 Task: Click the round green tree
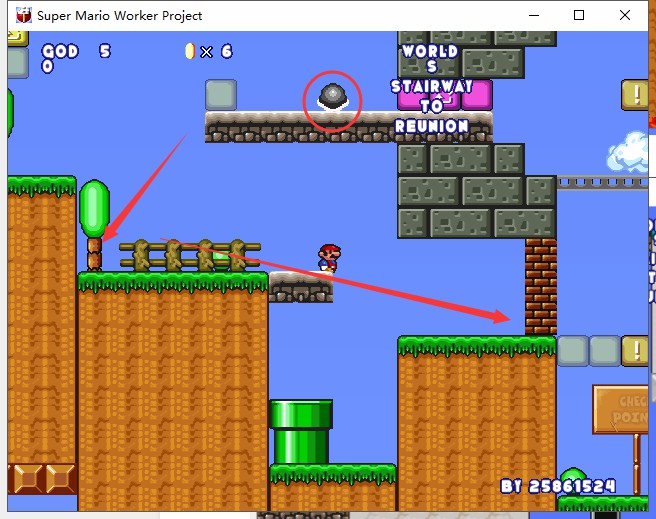pyautogui.click(x=95, y=209)
